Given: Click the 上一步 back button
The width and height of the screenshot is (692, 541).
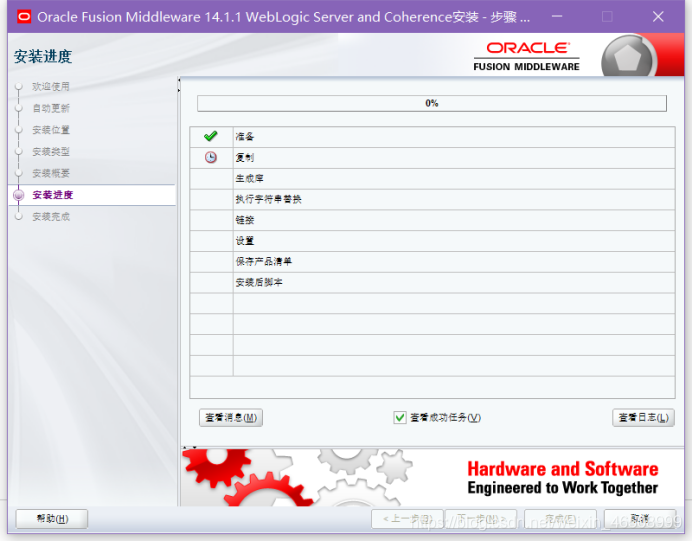Looking at the screenshot, I should click(x=407, y=518).
